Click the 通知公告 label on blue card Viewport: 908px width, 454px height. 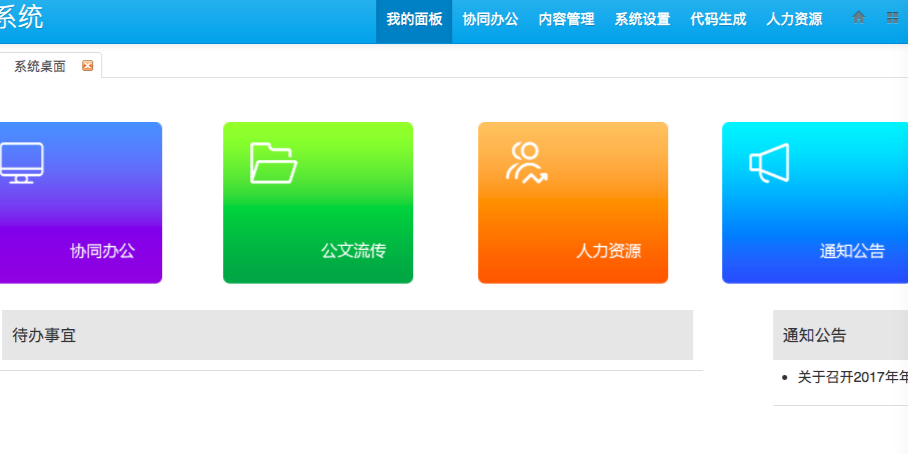pyautogui.click(x=852, y=251)
